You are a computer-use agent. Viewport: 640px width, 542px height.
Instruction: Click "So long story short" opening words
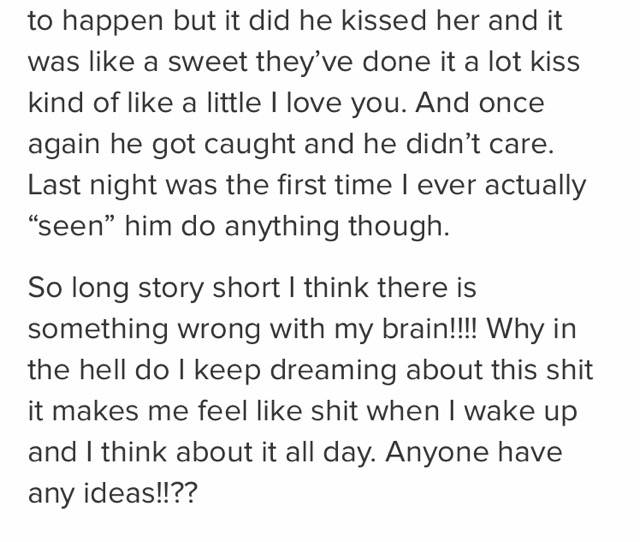[x=153, y=289]
